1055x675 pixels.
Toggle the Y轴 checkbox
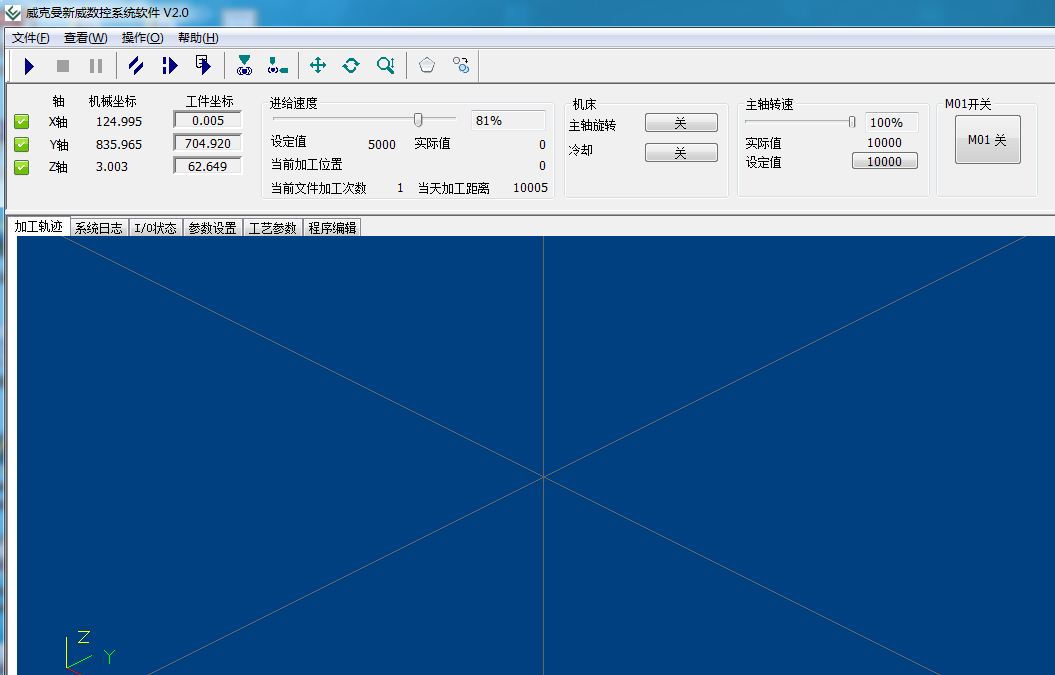22,144
